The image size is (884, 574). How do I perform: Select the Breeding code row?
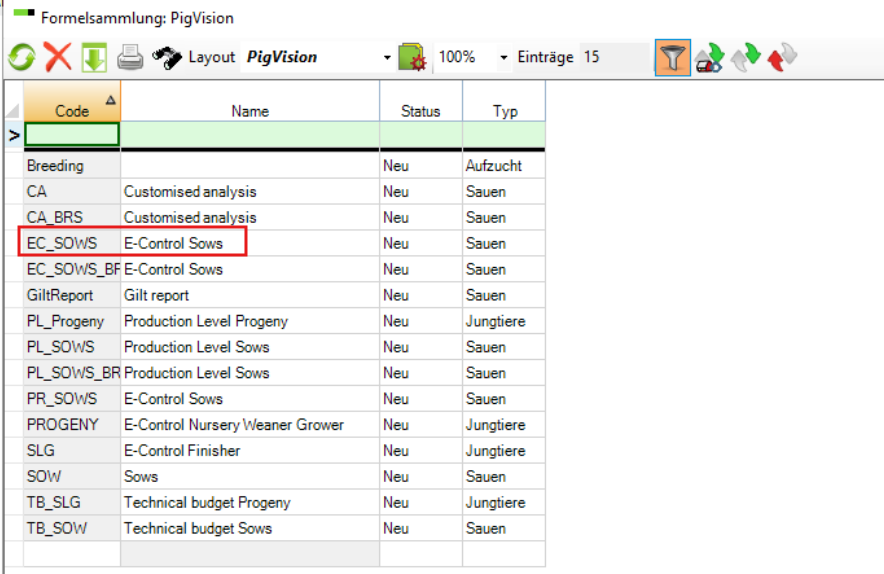[72, 166]
